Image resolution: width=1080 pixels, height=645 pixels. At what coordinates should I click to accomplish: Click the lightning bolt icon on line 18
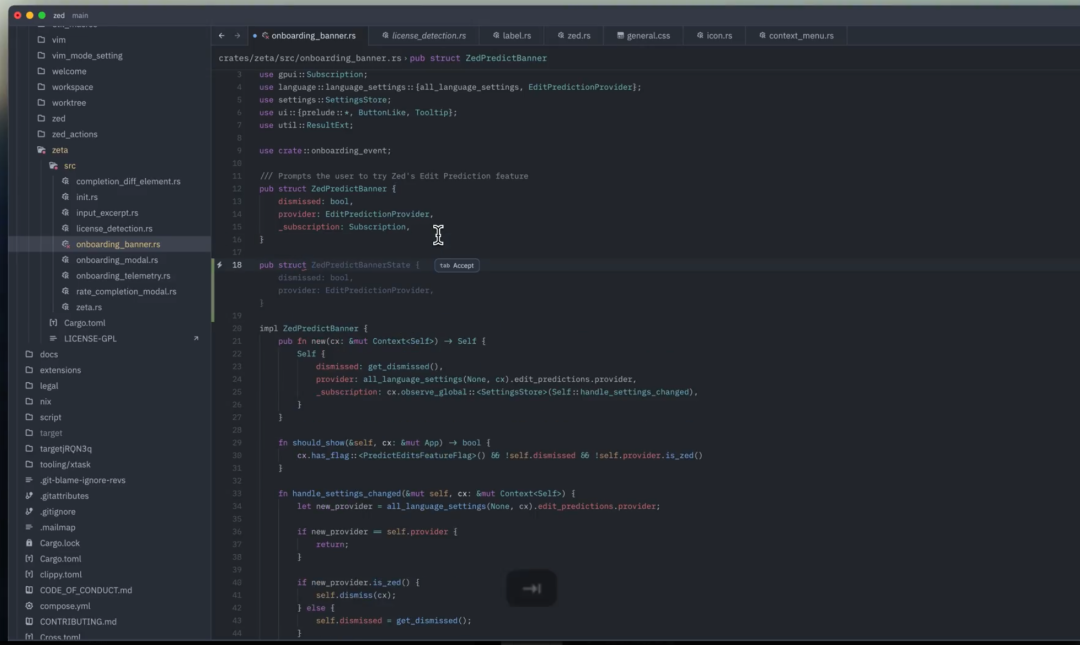[x=220, y=265]
